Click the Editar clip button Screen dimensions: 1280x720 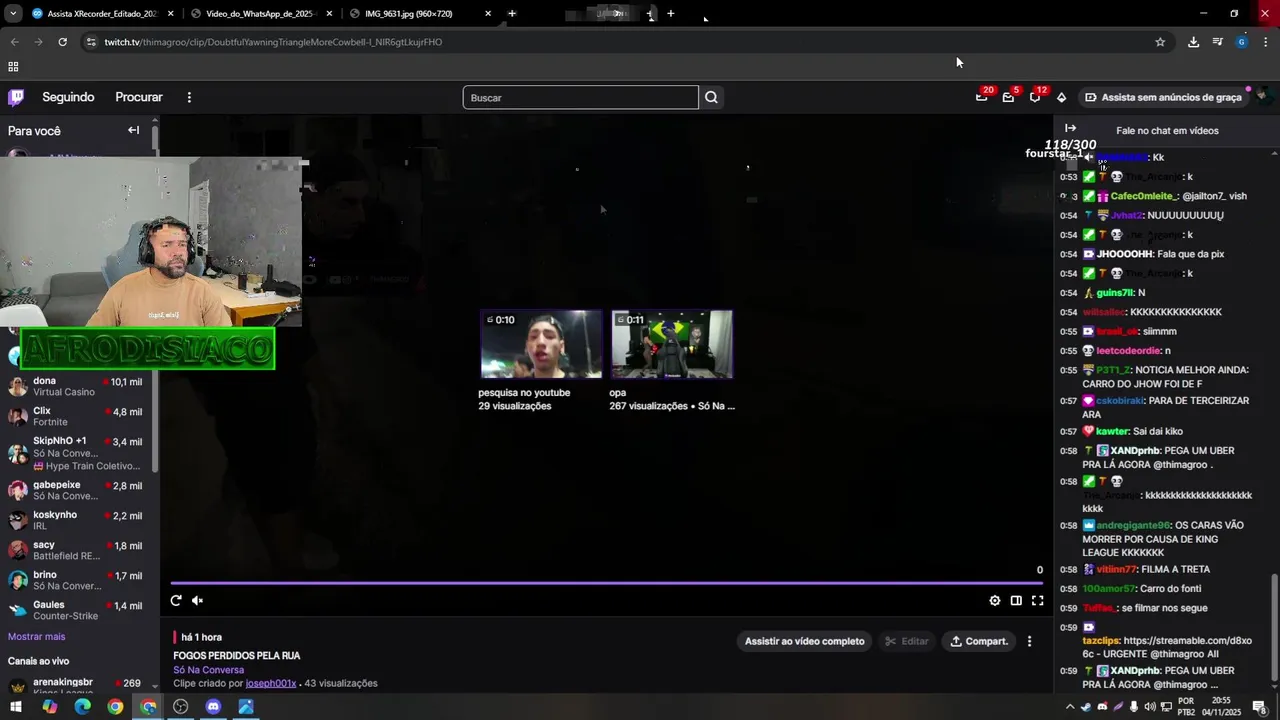point(906,641)
